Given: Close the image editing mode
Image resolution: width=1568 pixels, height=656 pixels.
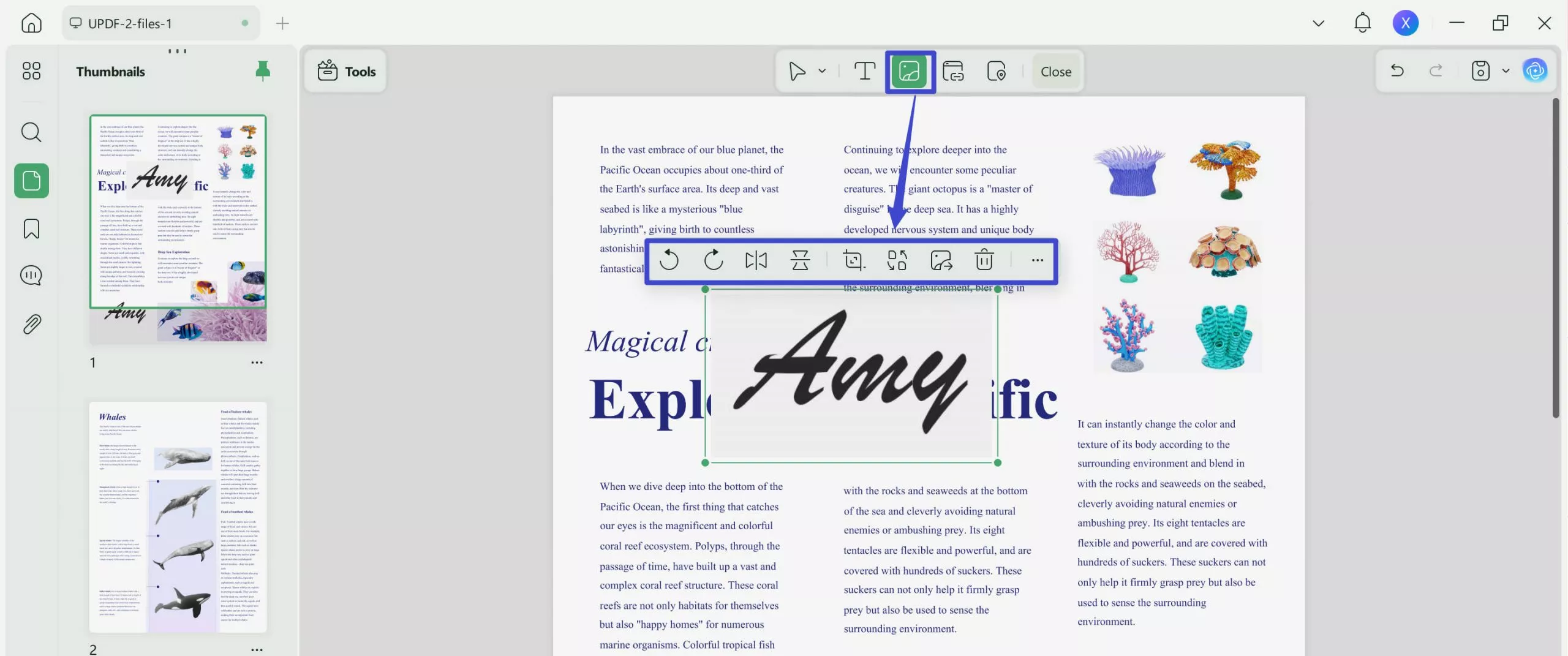Looking at the screenshot, I should 1055,71.
